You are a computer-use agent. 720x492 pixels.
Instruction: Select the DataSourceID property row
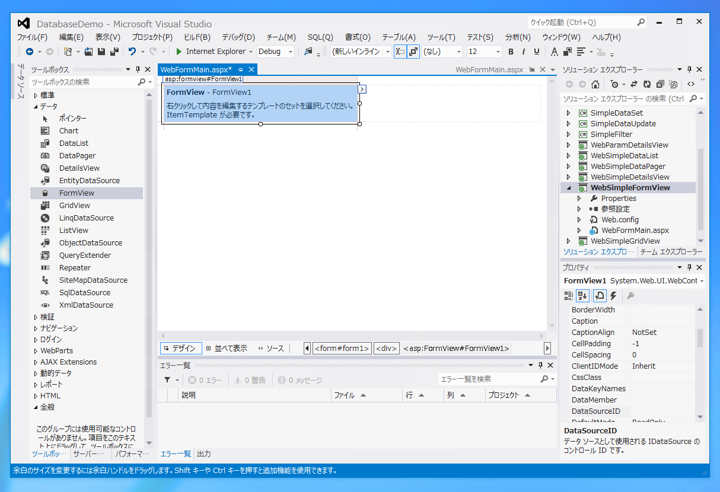pyautogui.click(x=633, y=411)
